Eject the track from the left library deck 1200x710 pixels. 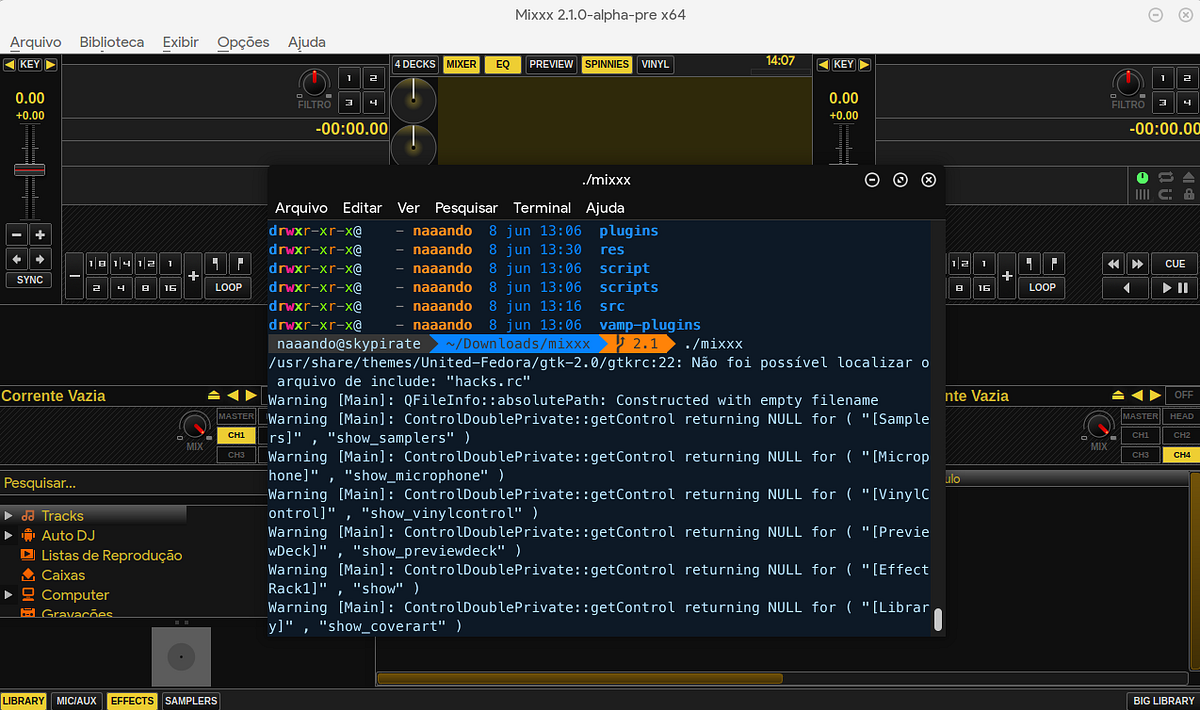214,395
